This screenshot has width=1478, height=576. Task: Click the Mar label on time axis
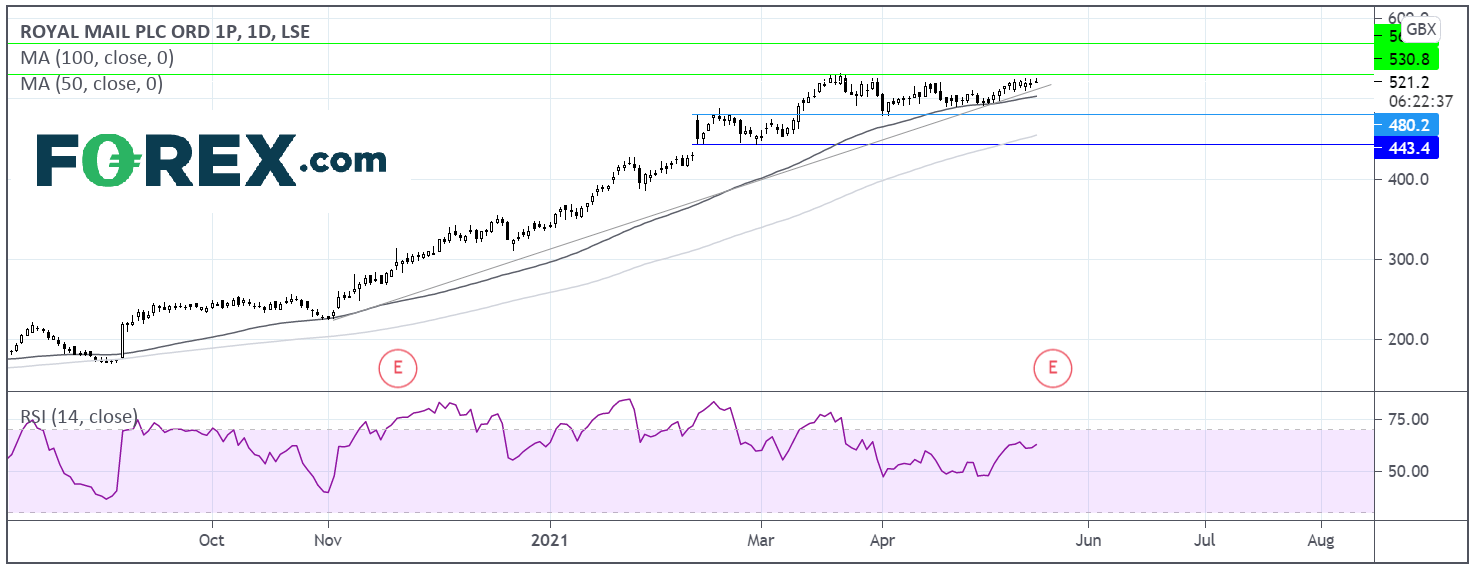tap(761, 541)
